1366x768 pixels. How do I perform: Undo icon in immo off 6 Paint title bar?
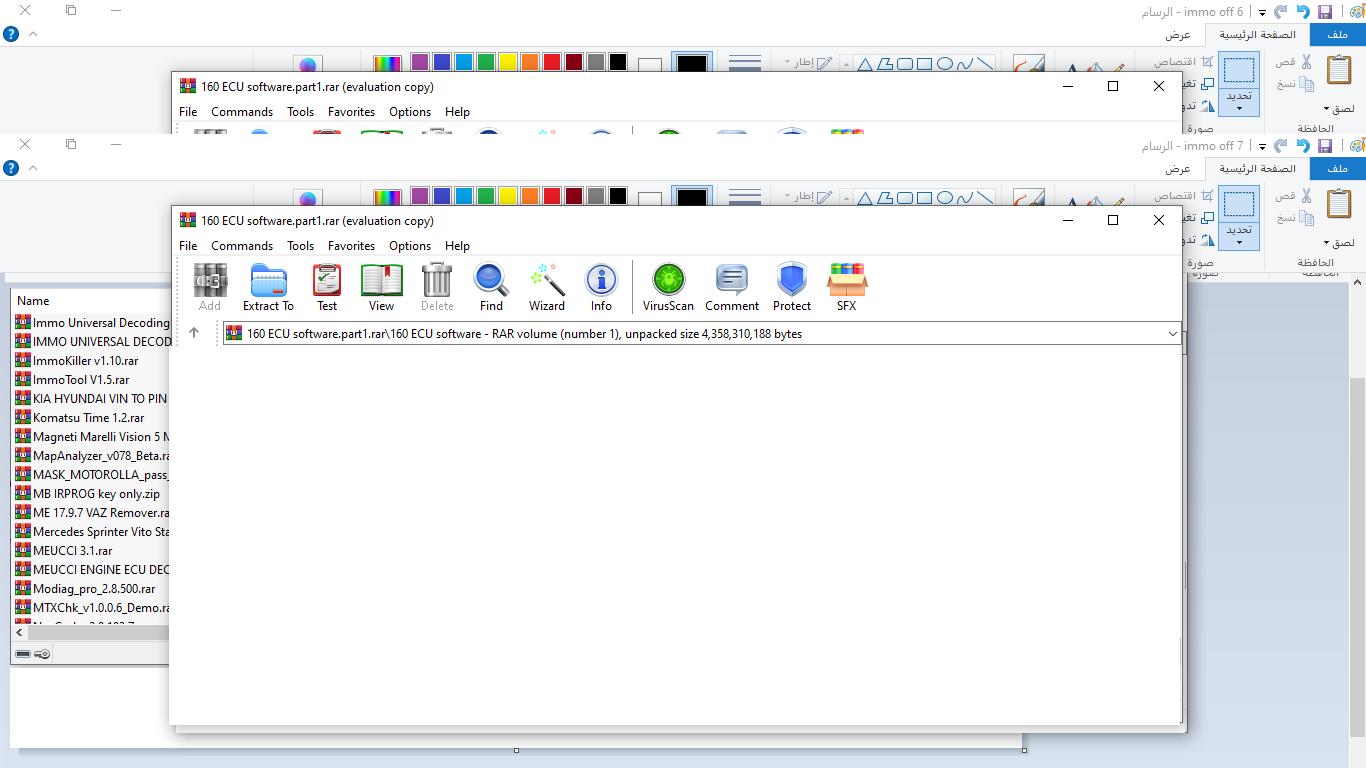[x=1302, y=12]
